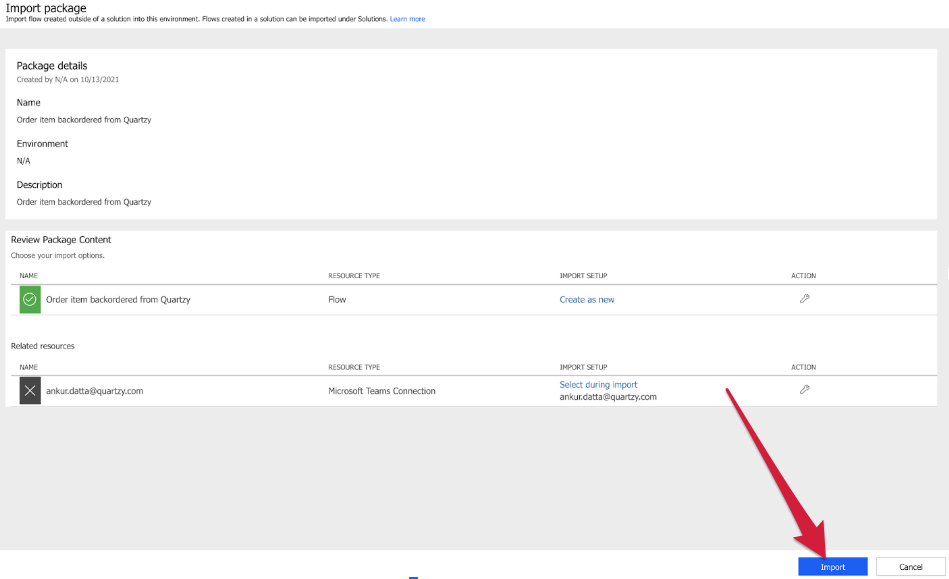Image resolution: width=949 pixels, height=579 pixels.
Task: Click the Review Package Content heading
Action: (61, 240)
